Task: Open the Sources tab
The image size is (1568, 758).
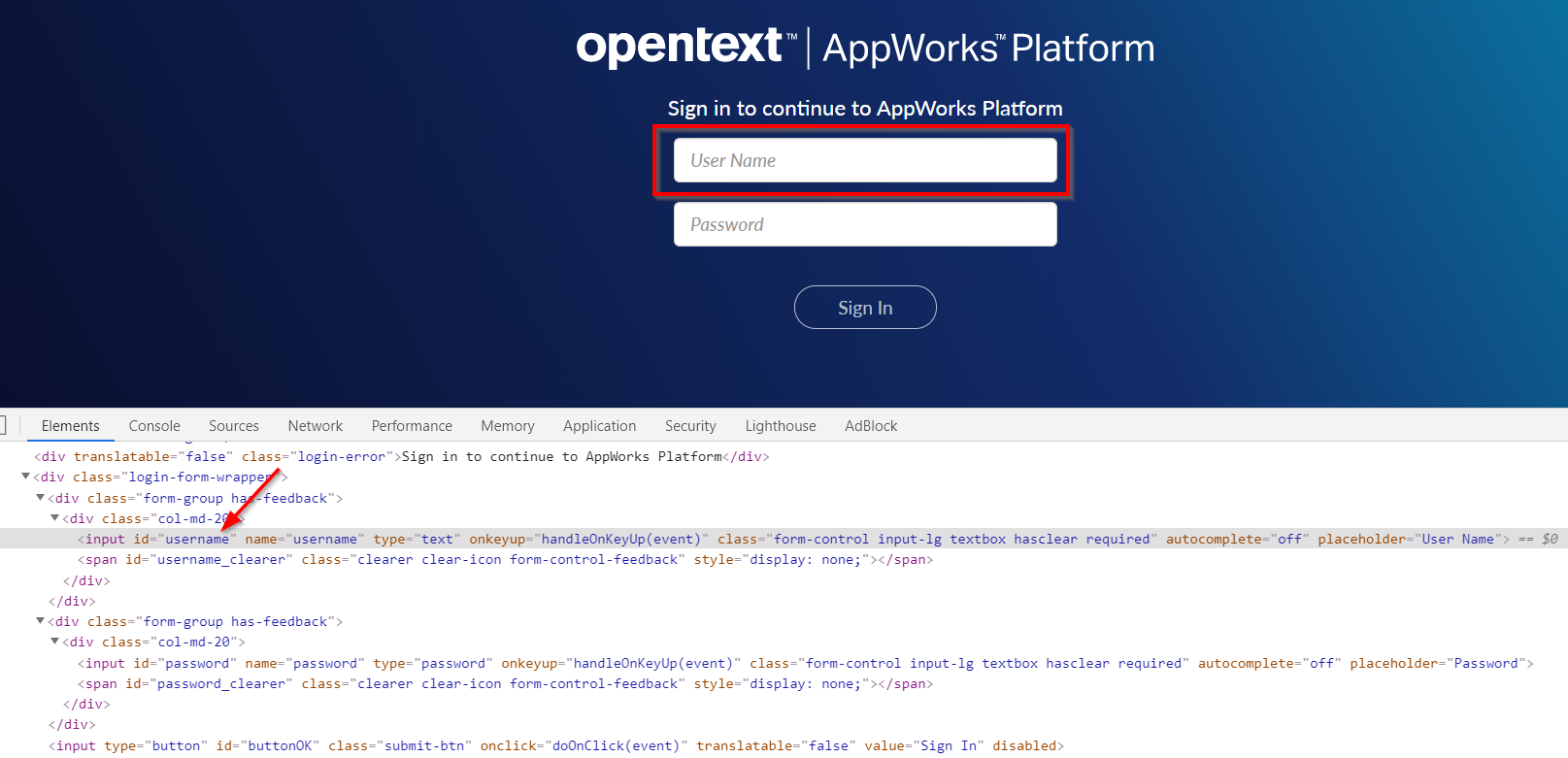Action: pyautogui.click(x=234, y=426)
